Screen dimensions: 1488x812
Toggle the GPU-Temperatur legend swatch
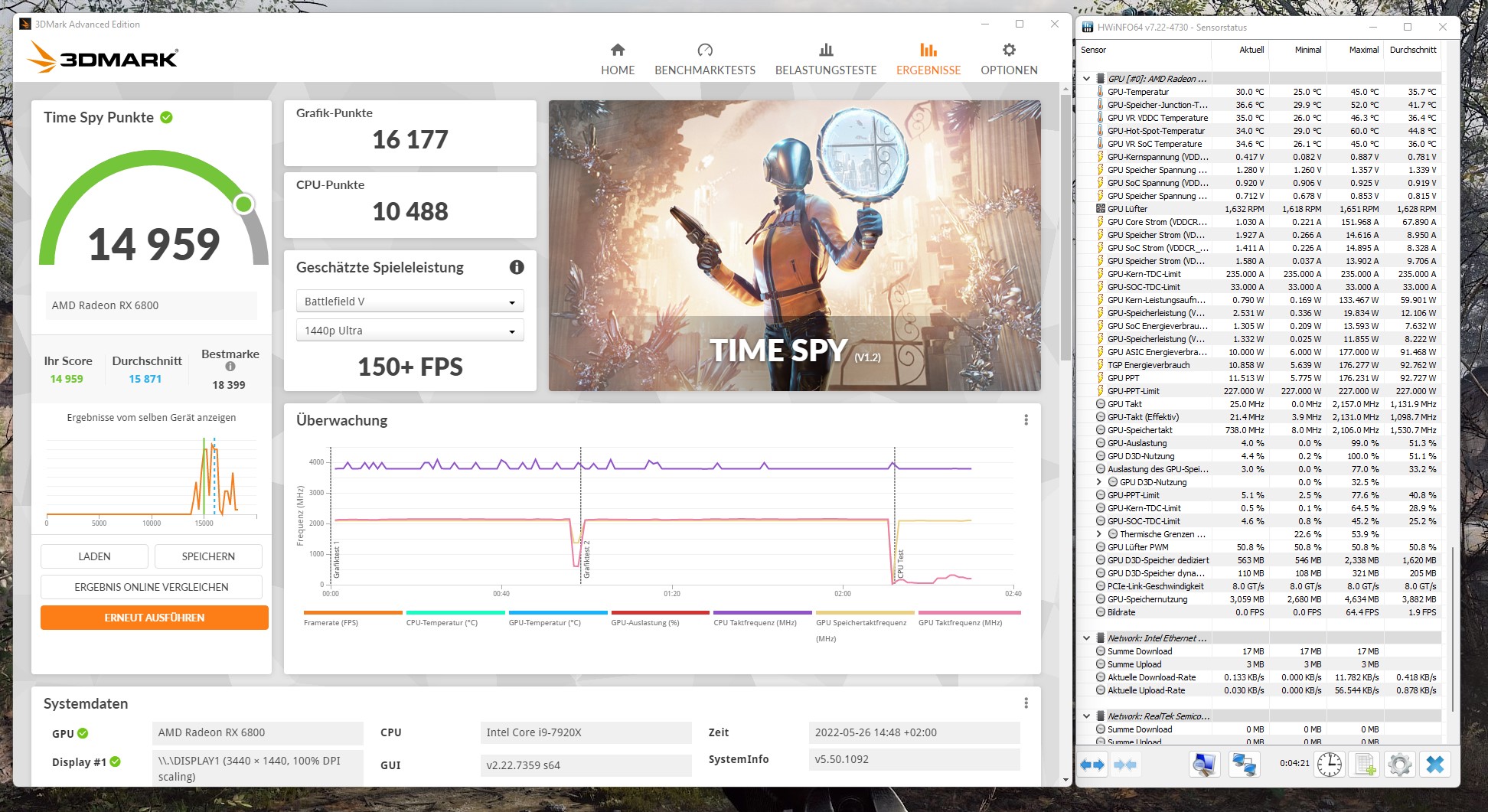click(558, 612)
